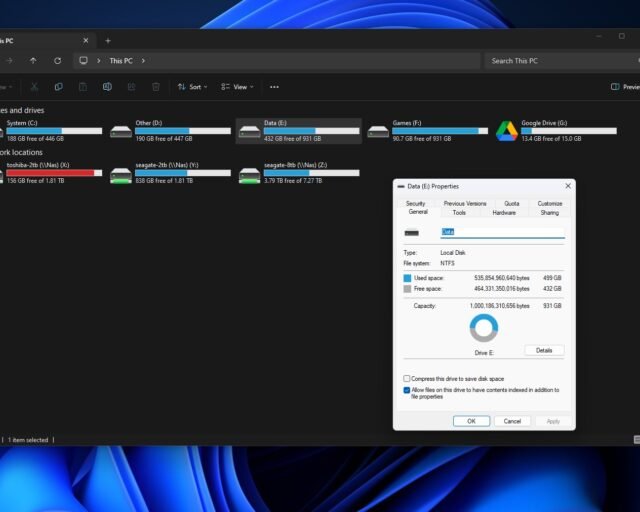Viewport: 640px width, 512px height.
Task: Click '838 GB free of 1.81 TB' text
Action: [164, 180]
